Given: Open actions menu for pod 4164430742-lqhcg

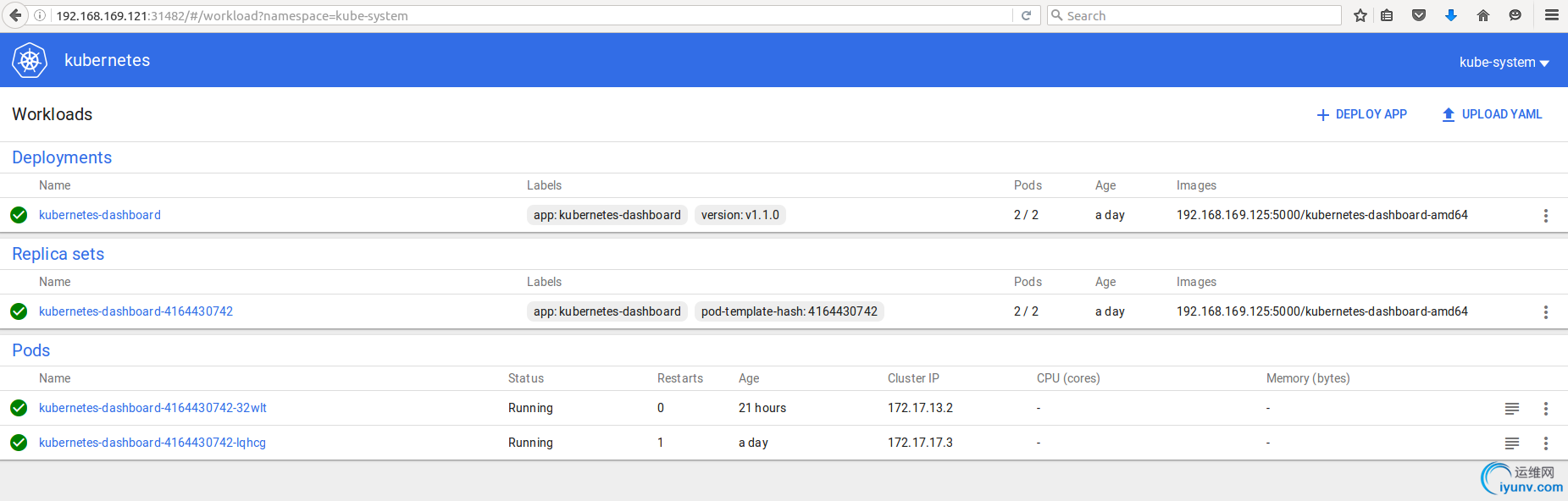Looking at the screenshot, I should click(x=1545, y=443).
